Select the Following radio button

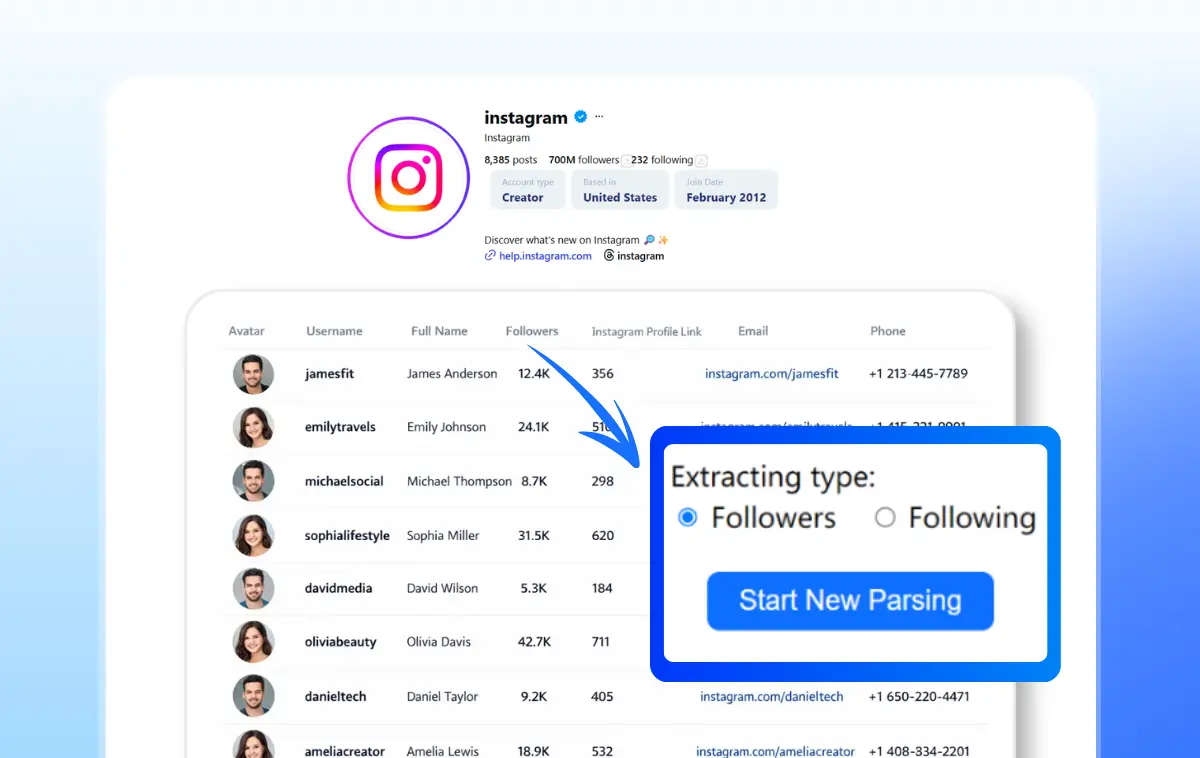[x=884, y=518]
